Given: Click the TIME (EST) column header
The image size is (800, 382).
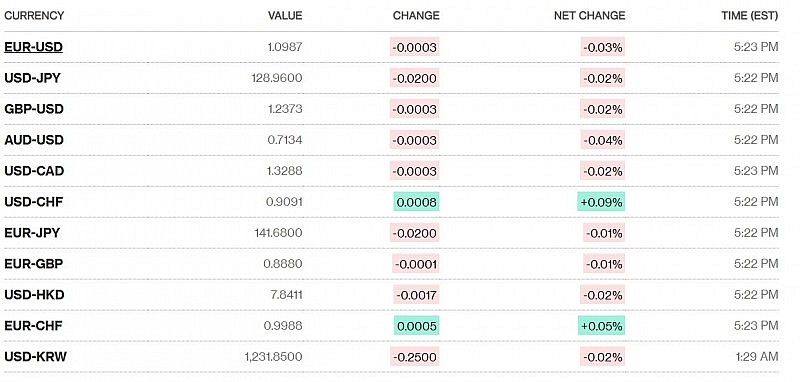Looking at the screenshot, I should tap(749, 16).
